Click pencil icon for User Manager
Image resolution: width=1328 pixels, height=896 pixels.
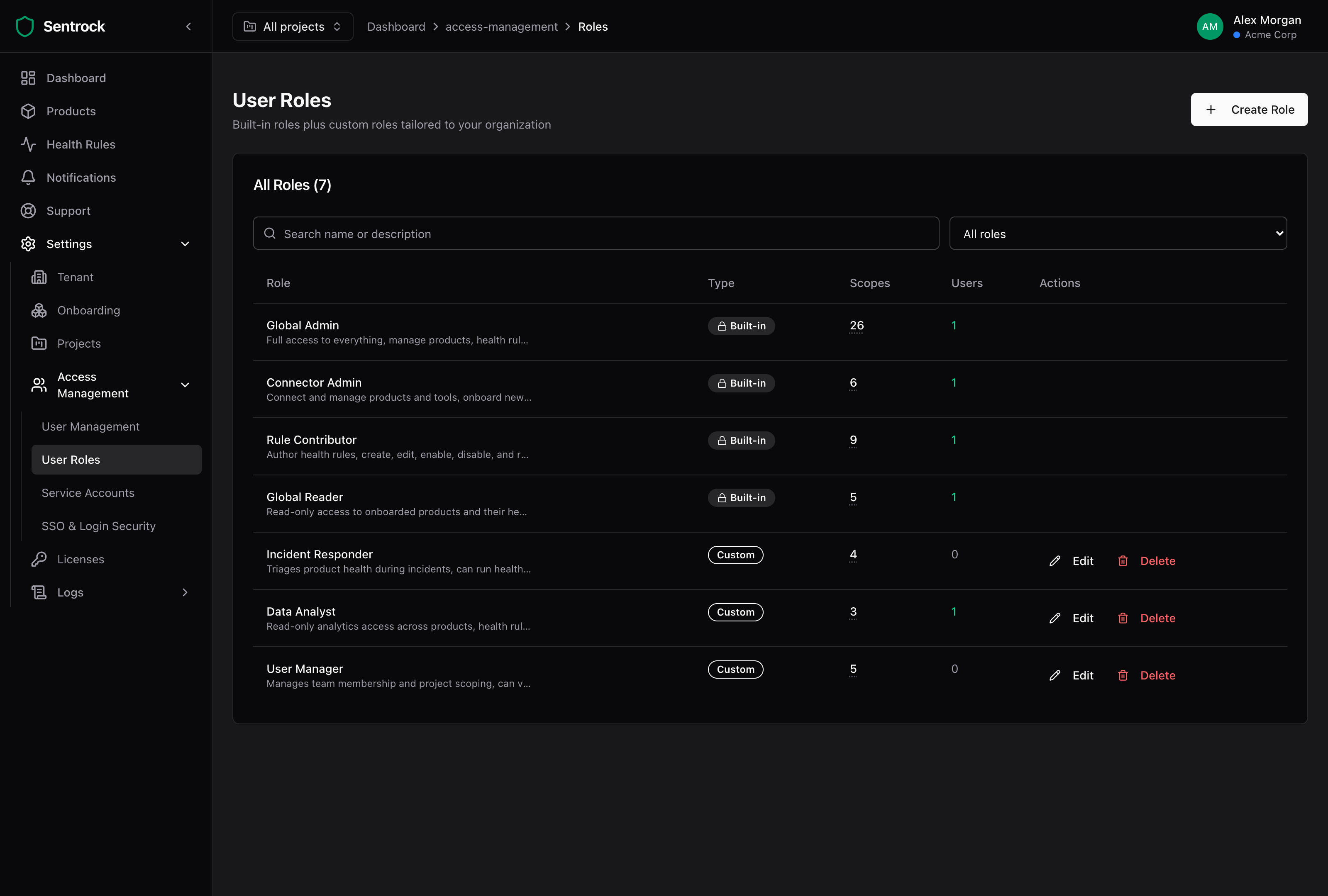click(x=1055, y=675)
